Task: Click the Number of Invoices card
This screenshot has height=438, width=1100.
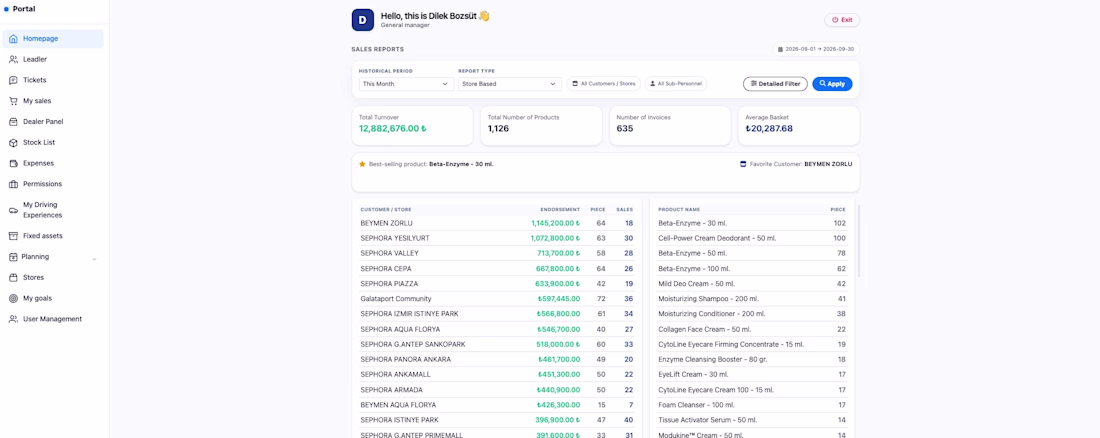Action: pos(669,126)
